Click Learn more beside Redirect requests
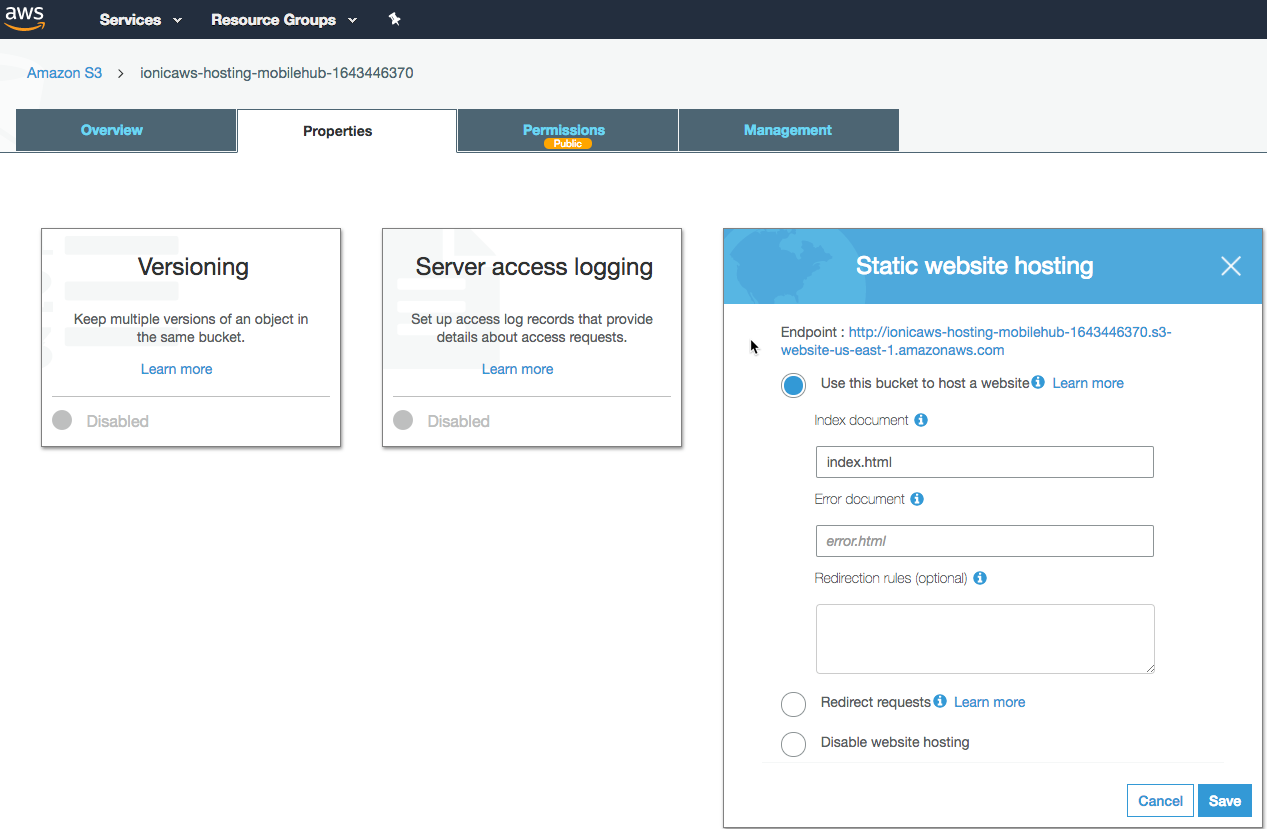 point(990,702)
